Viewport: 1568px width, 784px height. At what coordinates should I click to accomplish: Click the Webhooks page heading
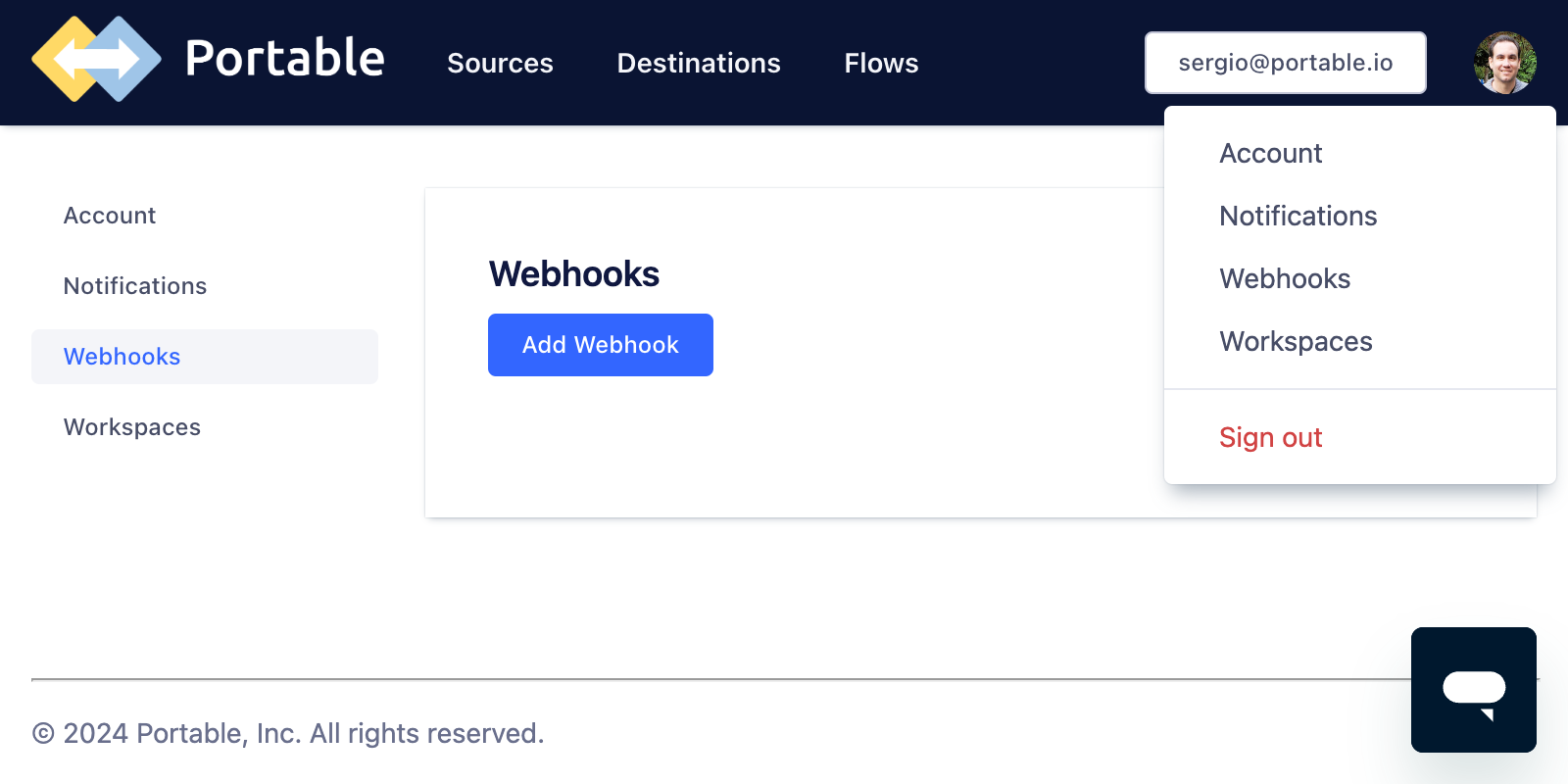(574, 274)
